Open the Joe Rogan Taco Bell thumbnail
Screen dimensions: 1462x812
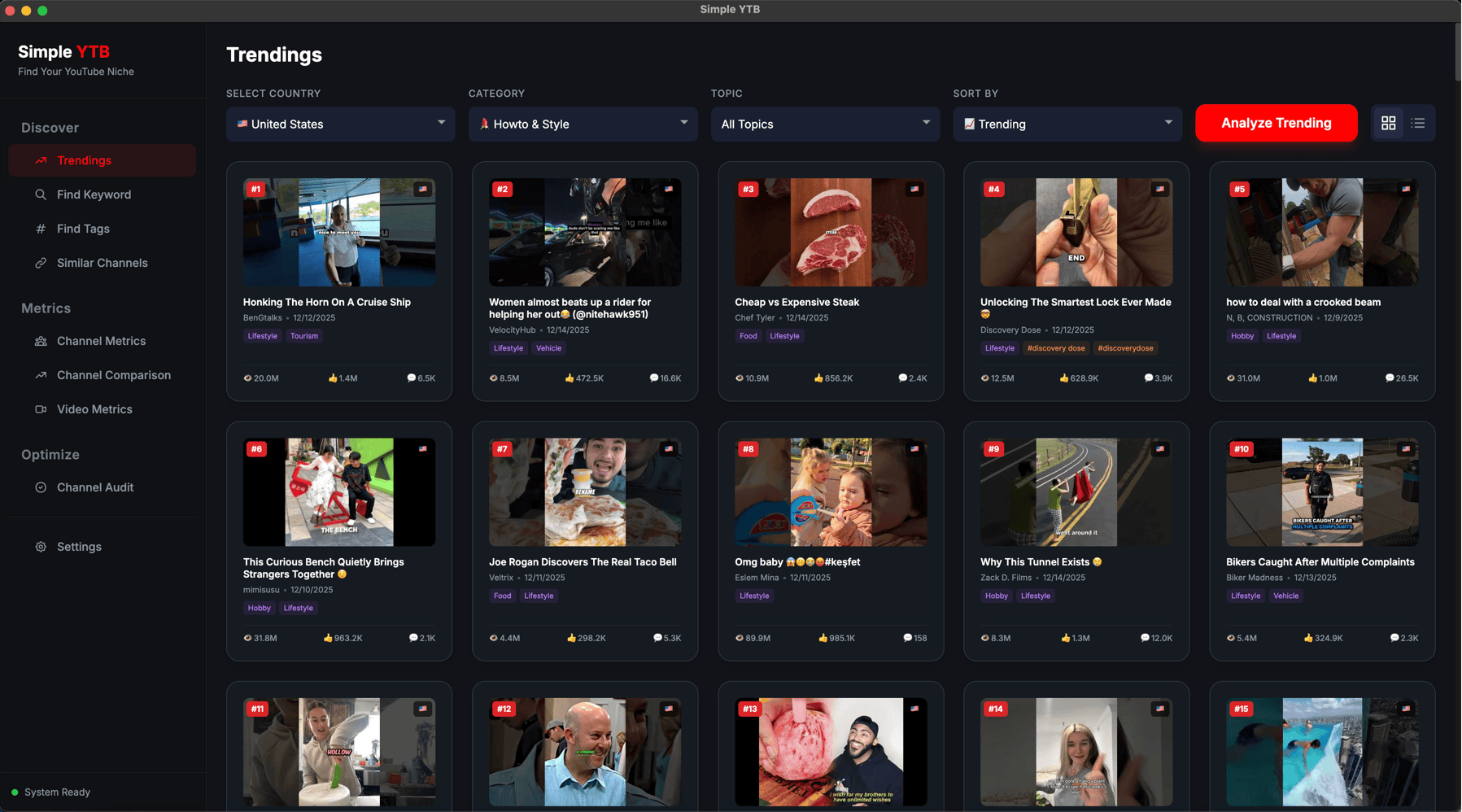tap(584, 492)
